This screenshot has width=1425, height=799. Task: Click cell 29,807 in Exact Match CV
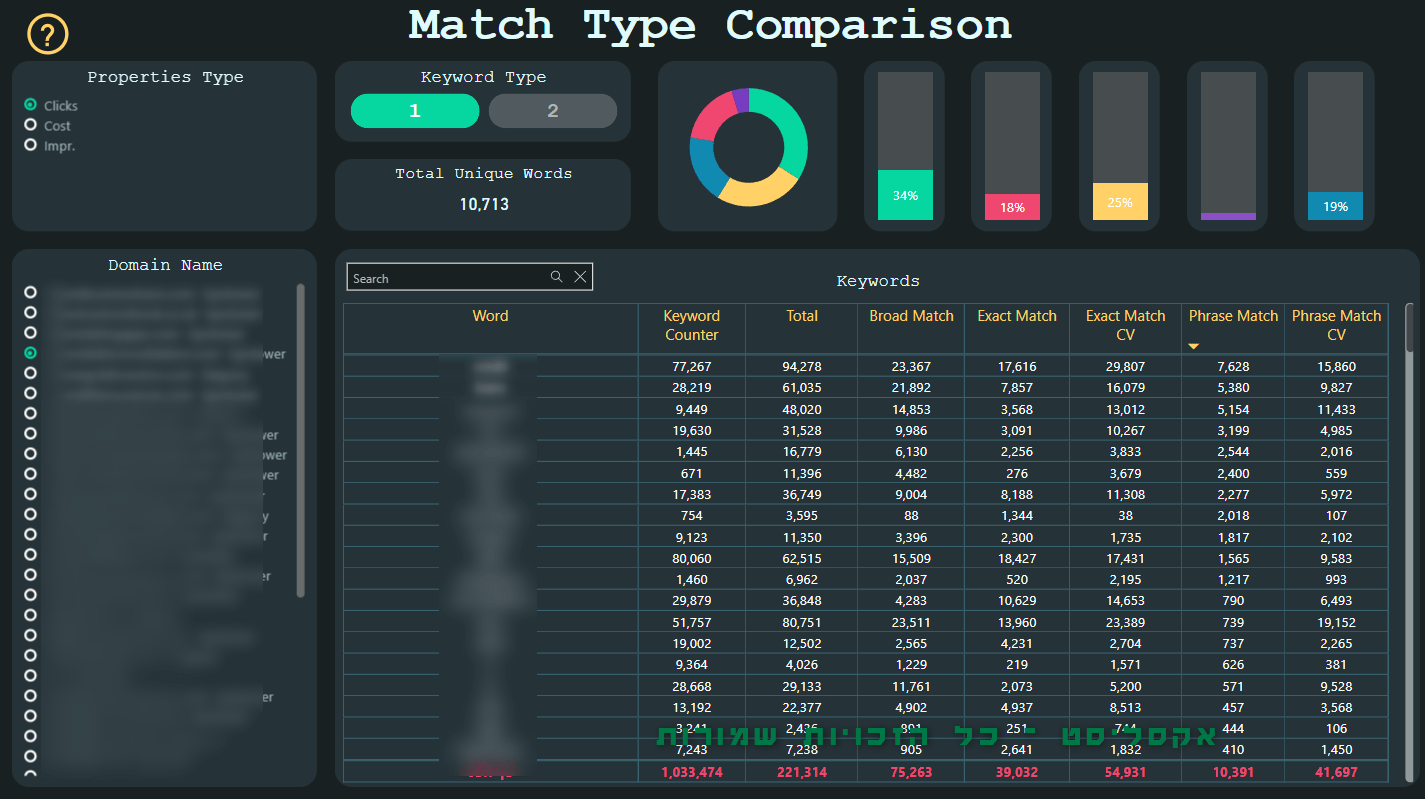[1126, 367]
